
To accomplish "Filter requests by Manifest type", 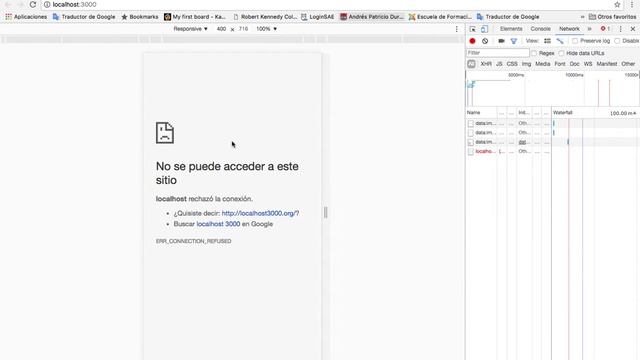I will click(607, 64).
